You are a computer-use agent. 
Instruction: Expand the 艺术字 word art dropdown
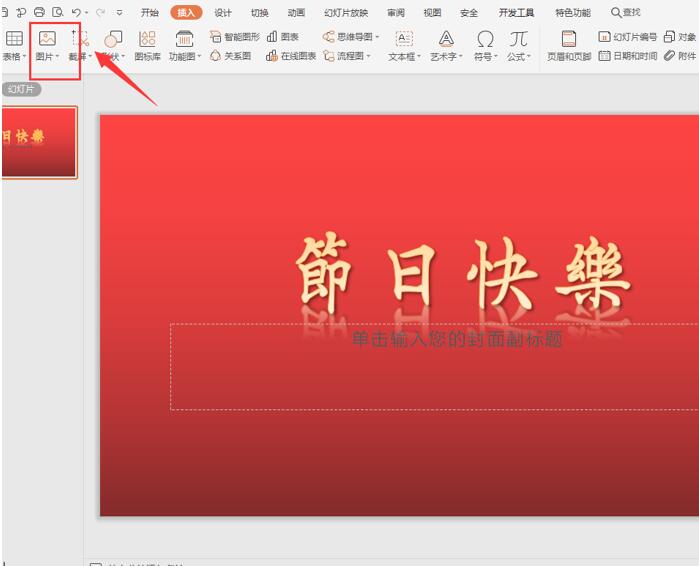461,57
